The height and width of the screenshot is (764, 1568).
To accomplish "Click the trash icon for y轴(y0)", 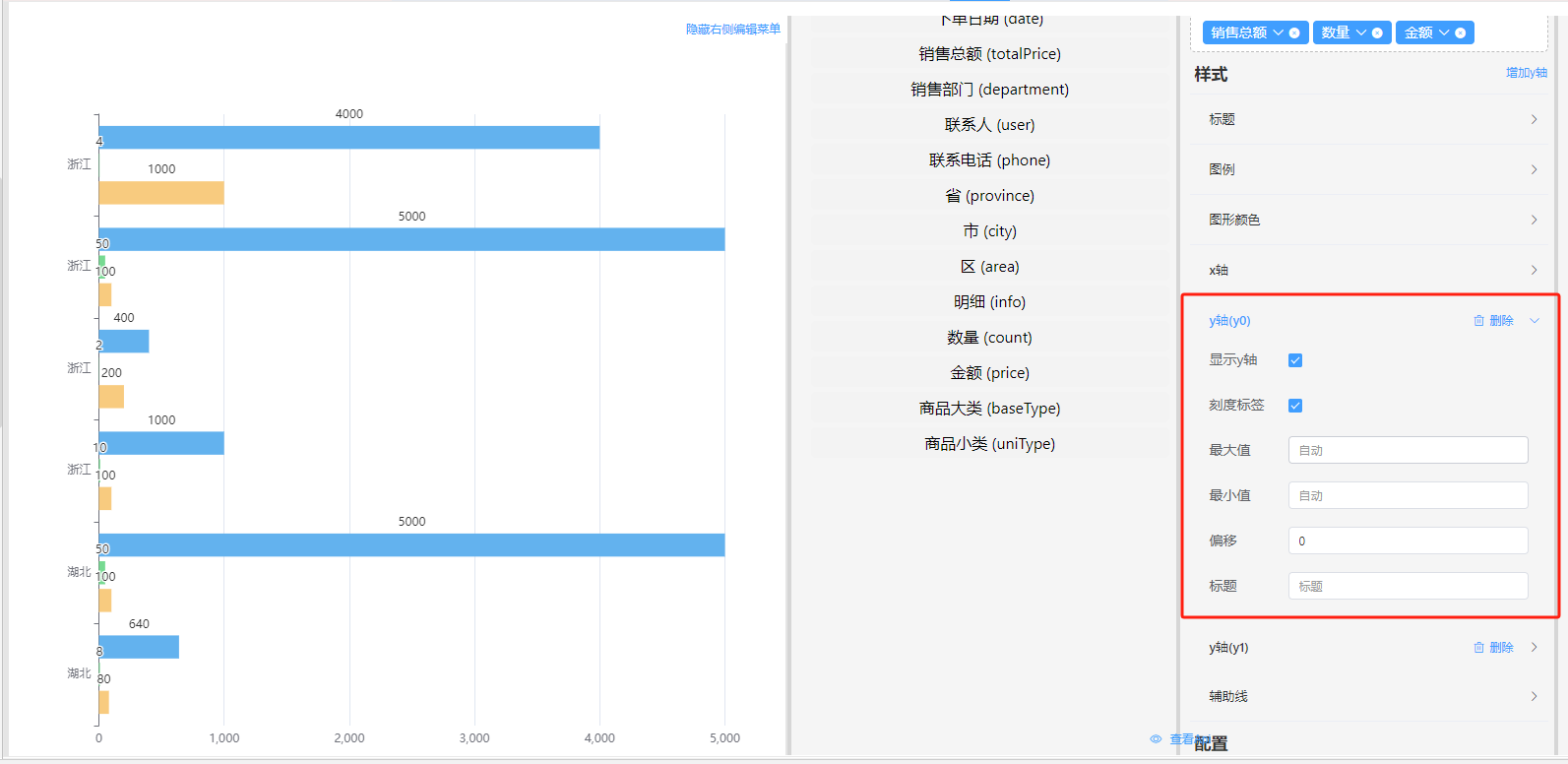I will click(x=1478, y=321).
